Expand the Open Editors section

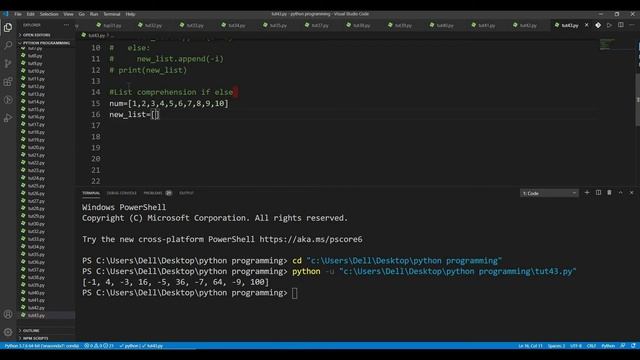46,35
